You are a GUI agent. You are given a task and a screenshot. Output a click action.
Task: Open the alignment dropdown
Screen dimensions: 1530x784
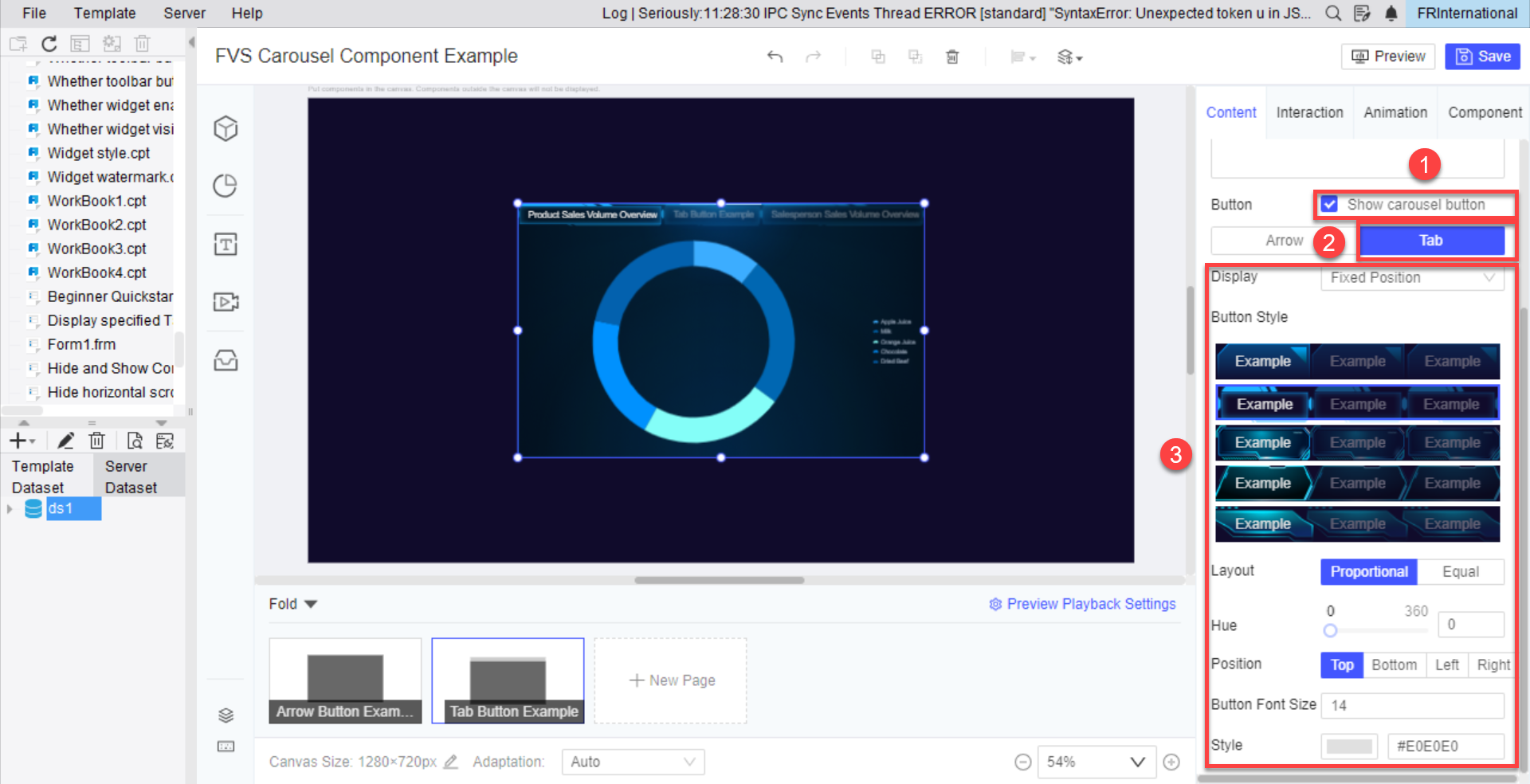(1022, 57)
